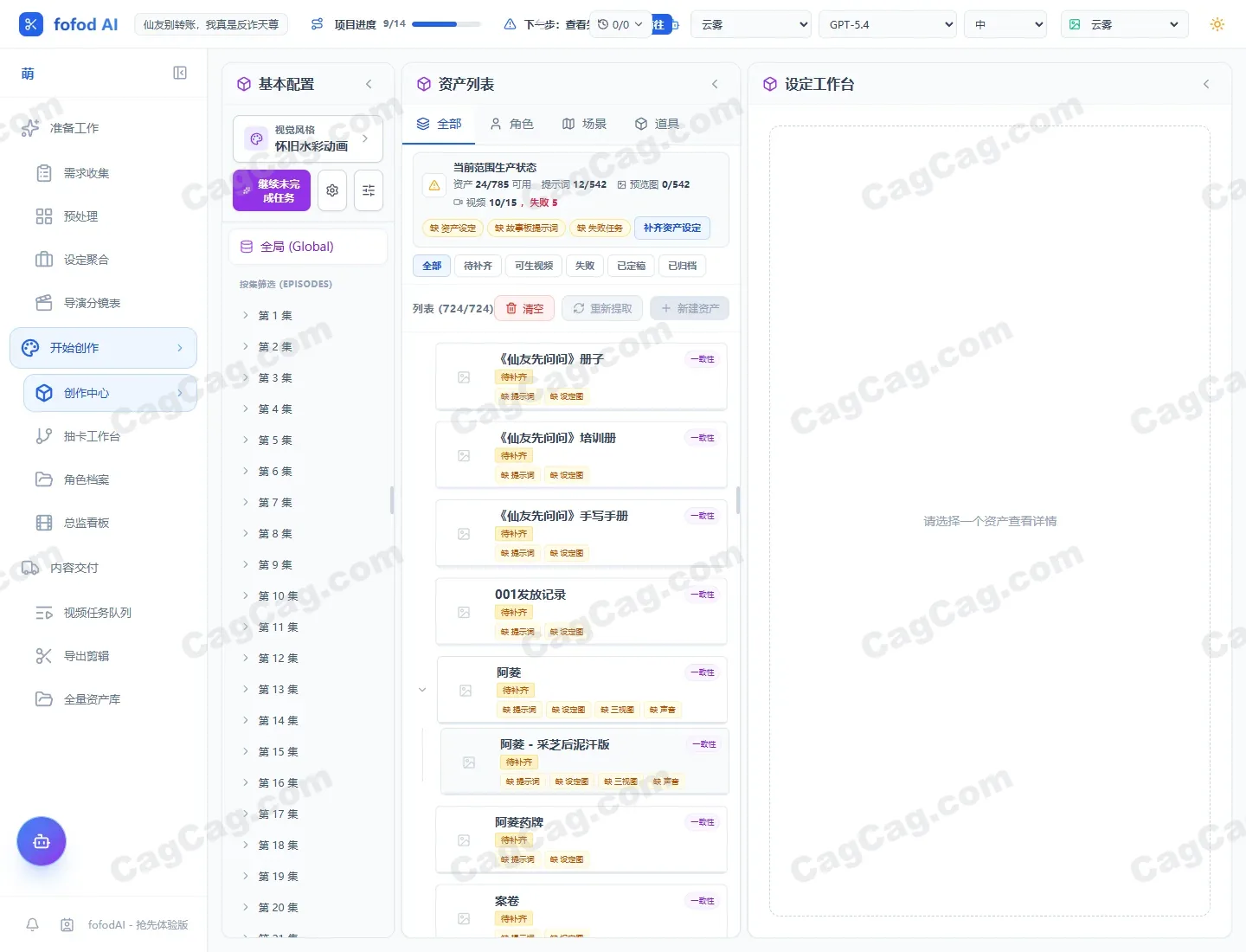The height and width of the screenshot is (952, 1246).
Task: Select the 可生视频 filter chip
Action: pos(534,266)
